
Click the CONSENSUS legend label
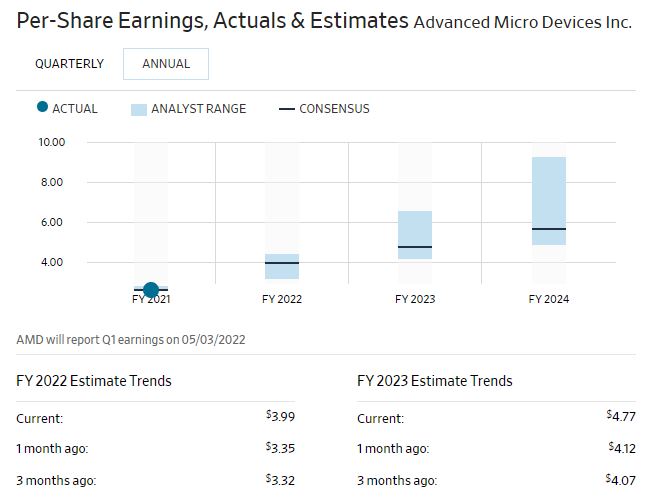click(334, 109)
